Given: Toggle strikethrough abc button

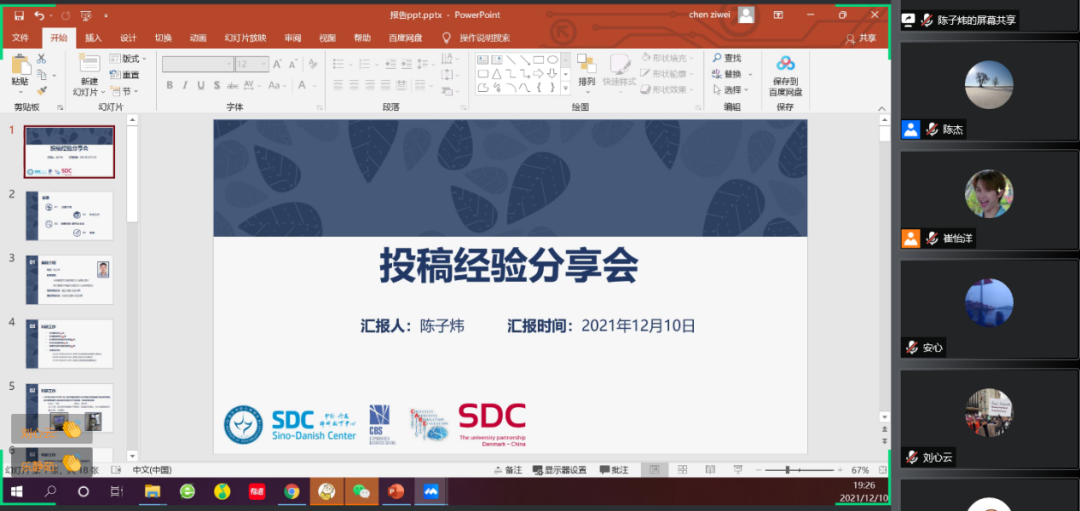Looking at the screenshot, I should 232,85.
